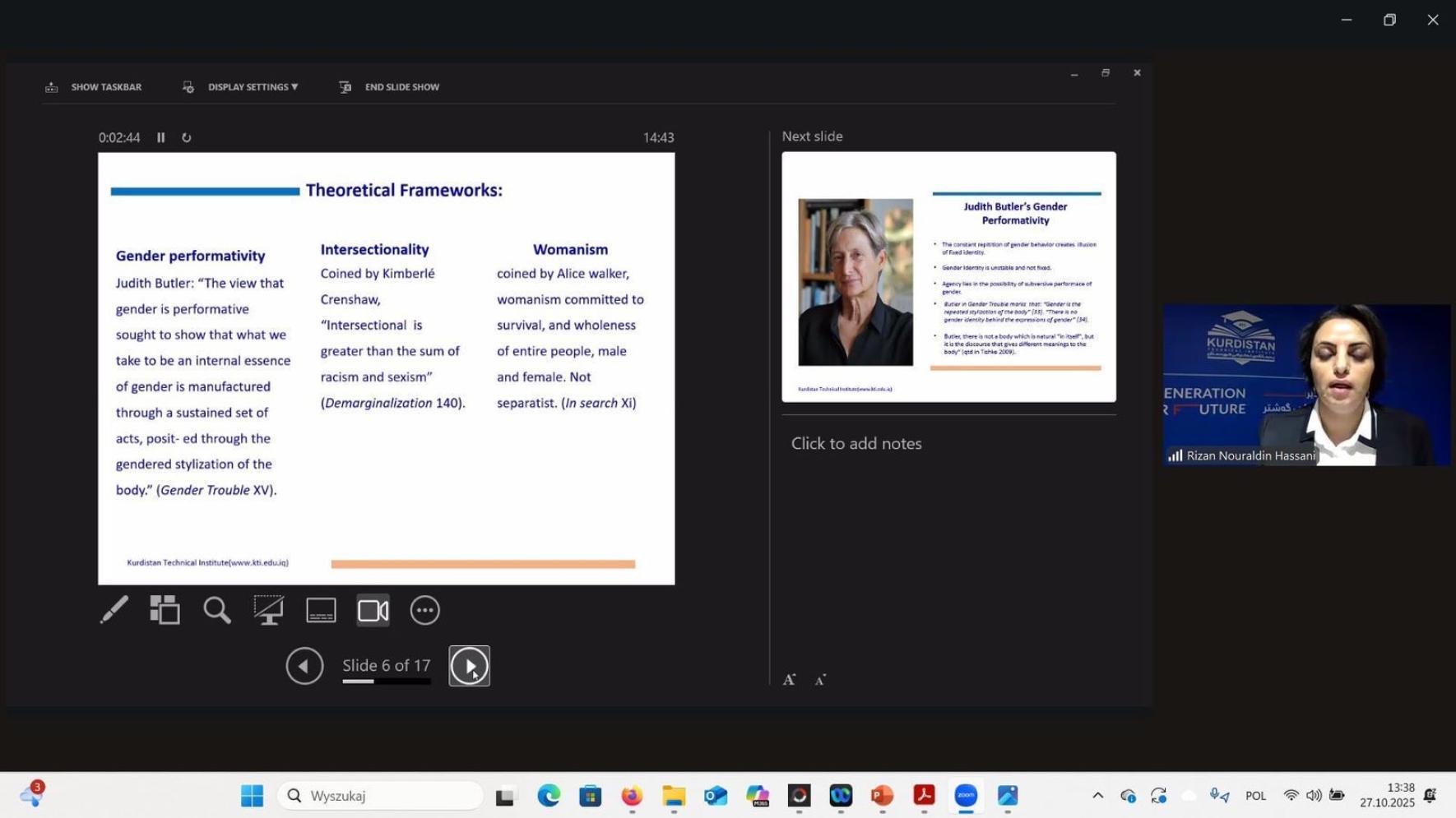Toggle subtitles icon below the slide
The image size is (1456, 818).
[321, 610]
